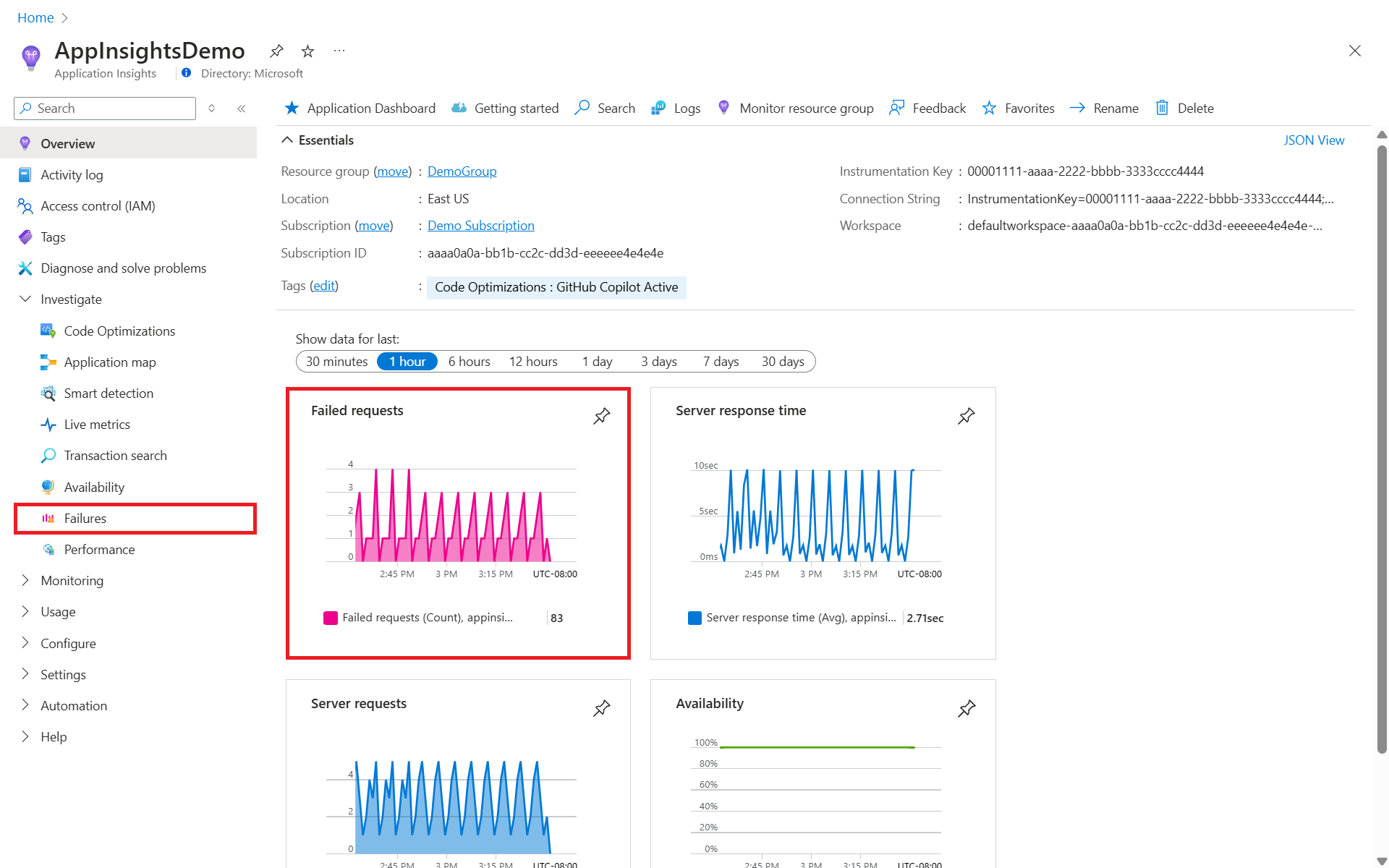
Task: Click the Logs toolbar icon
Action: tap(658, 109)
